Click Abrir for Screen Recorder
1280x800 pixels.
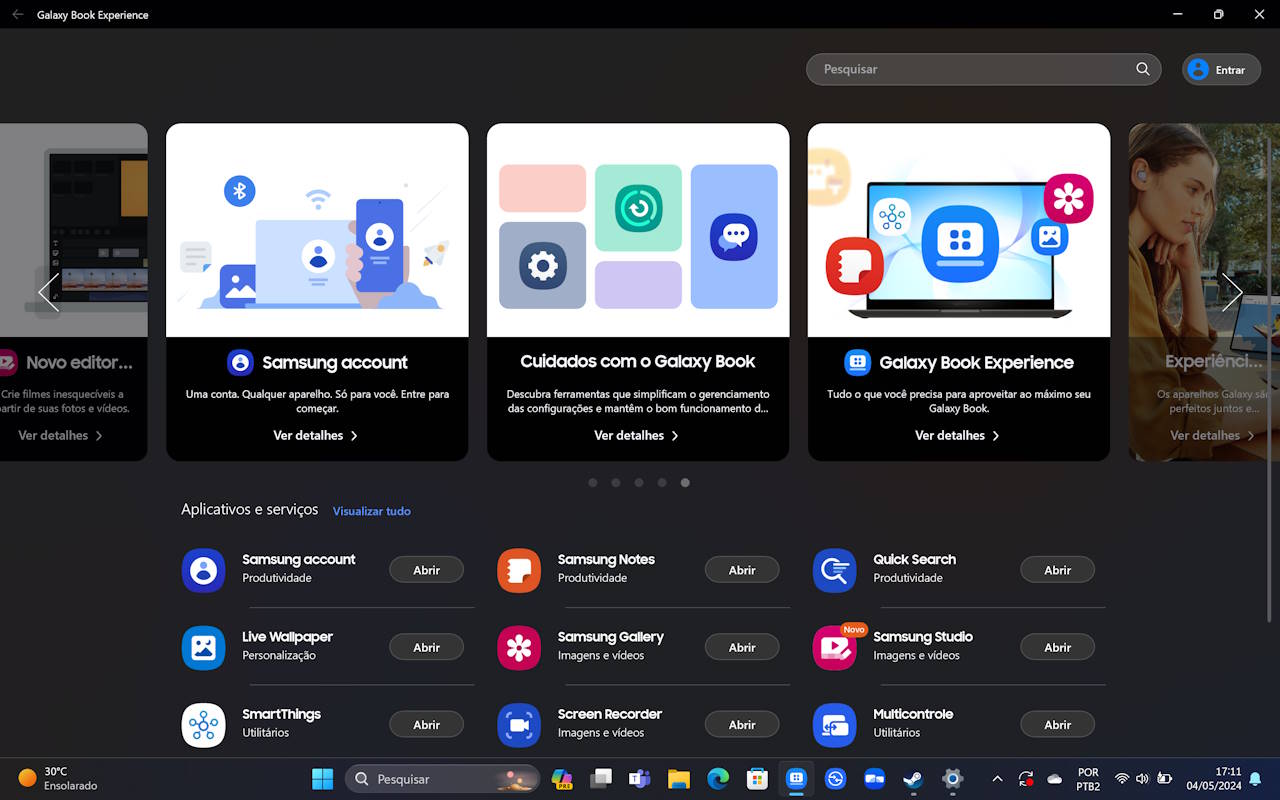coord(742,725)
